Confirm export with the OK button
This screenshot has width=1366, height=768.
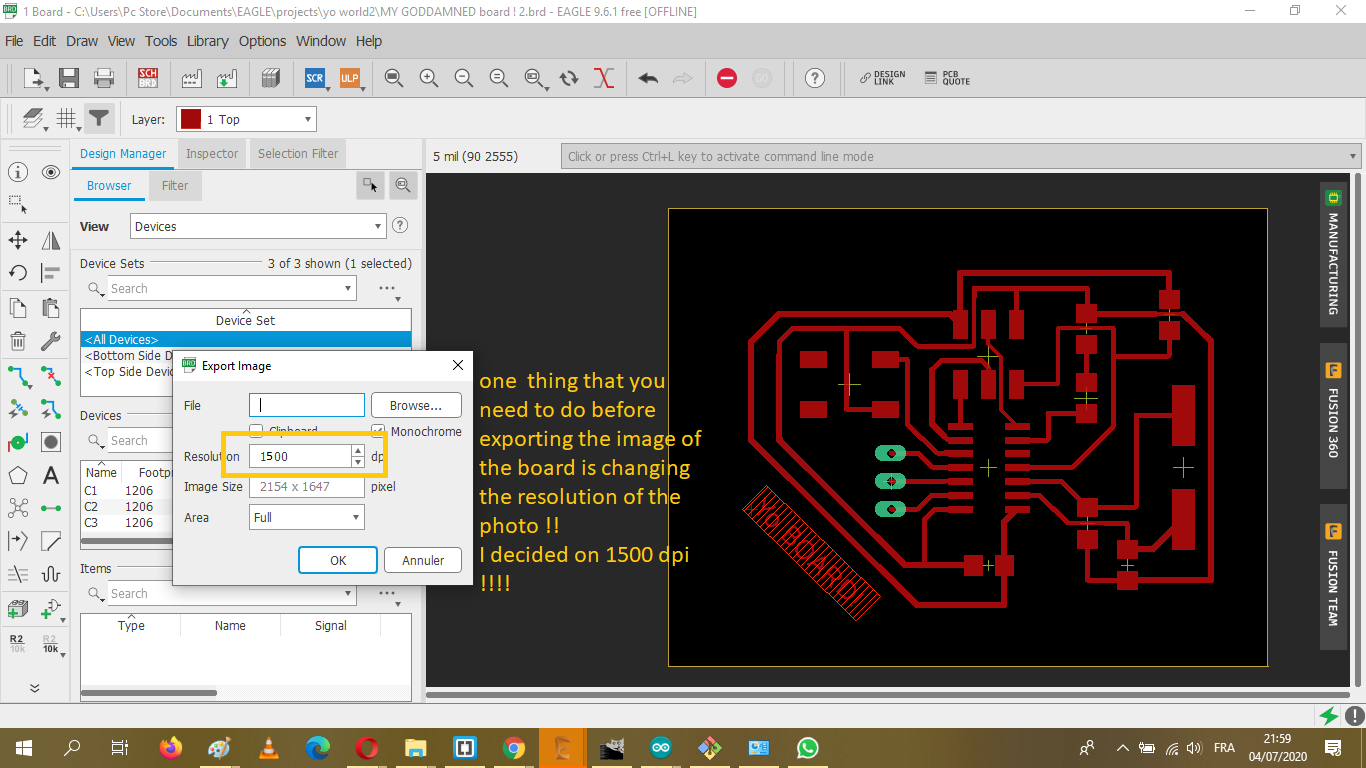pos(338,560)
